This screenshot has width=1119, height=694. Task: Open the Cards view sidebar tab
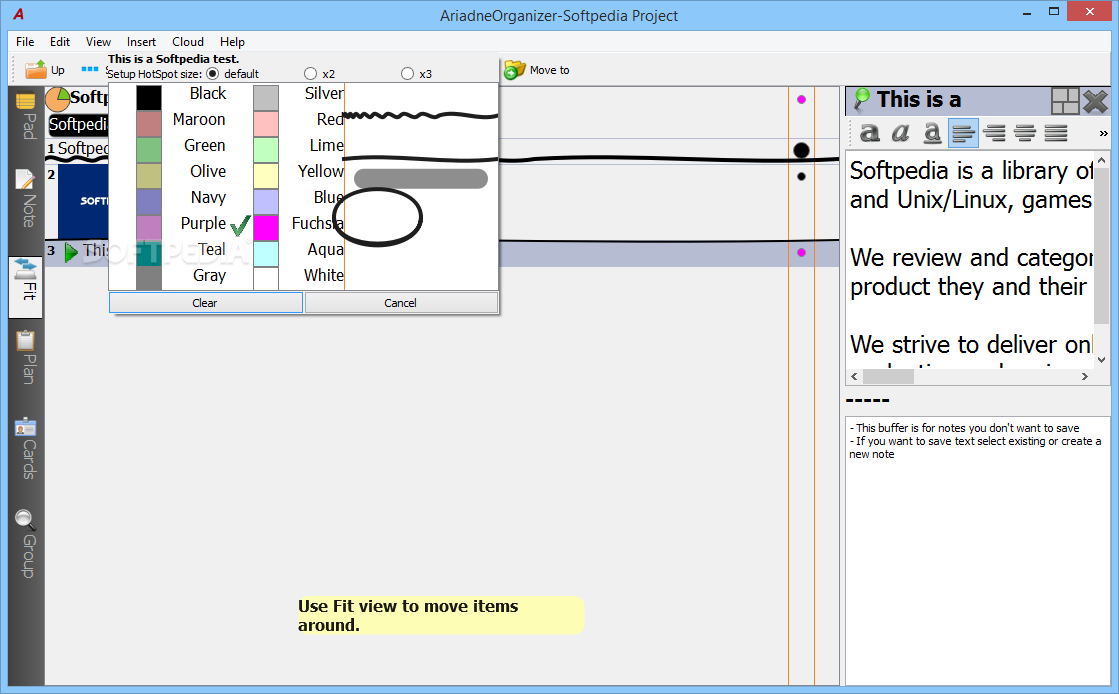(26, 448)
